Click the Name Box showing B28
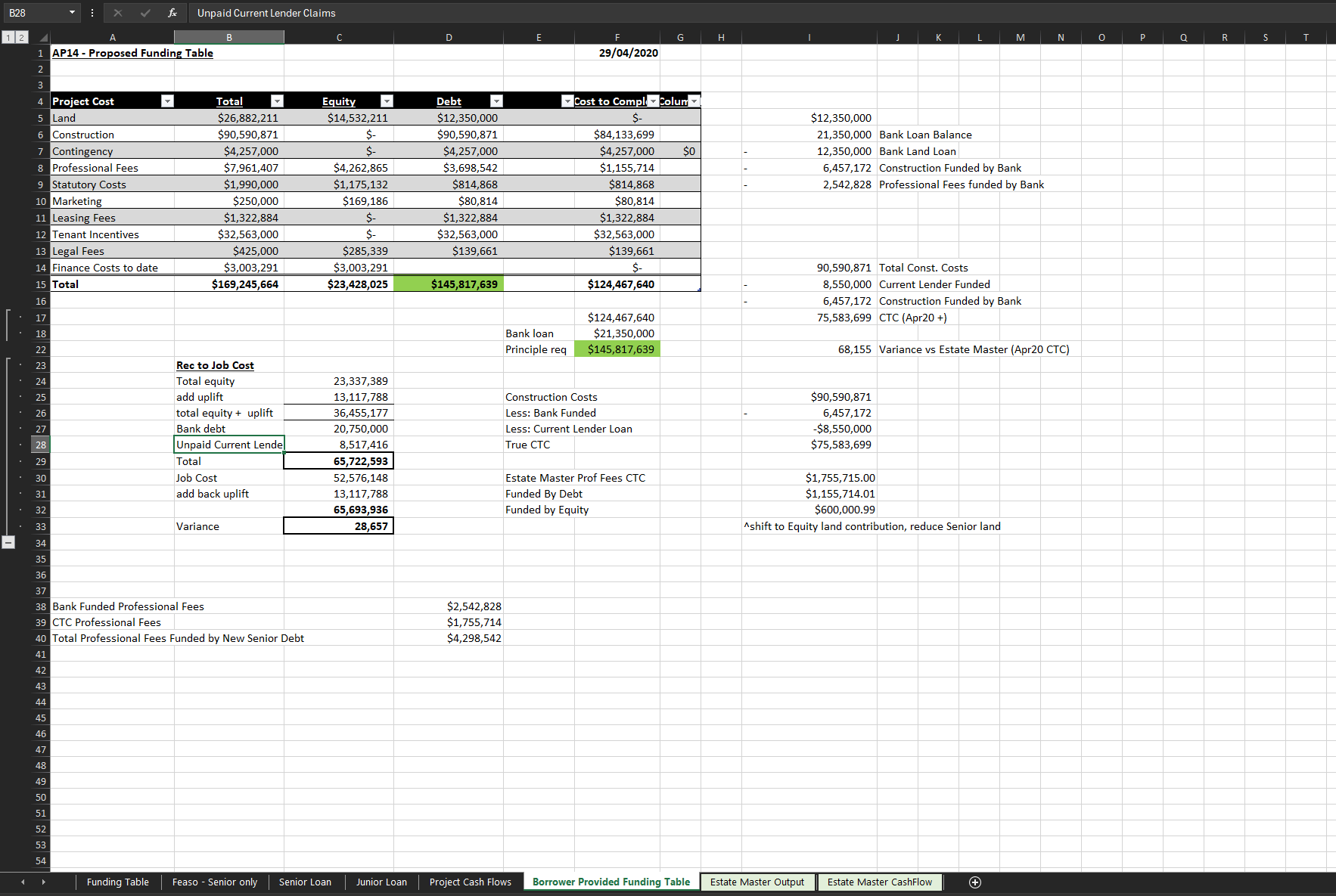This screenshot has width=1336, height=896. pyautogui.click(x=34, y=13)
